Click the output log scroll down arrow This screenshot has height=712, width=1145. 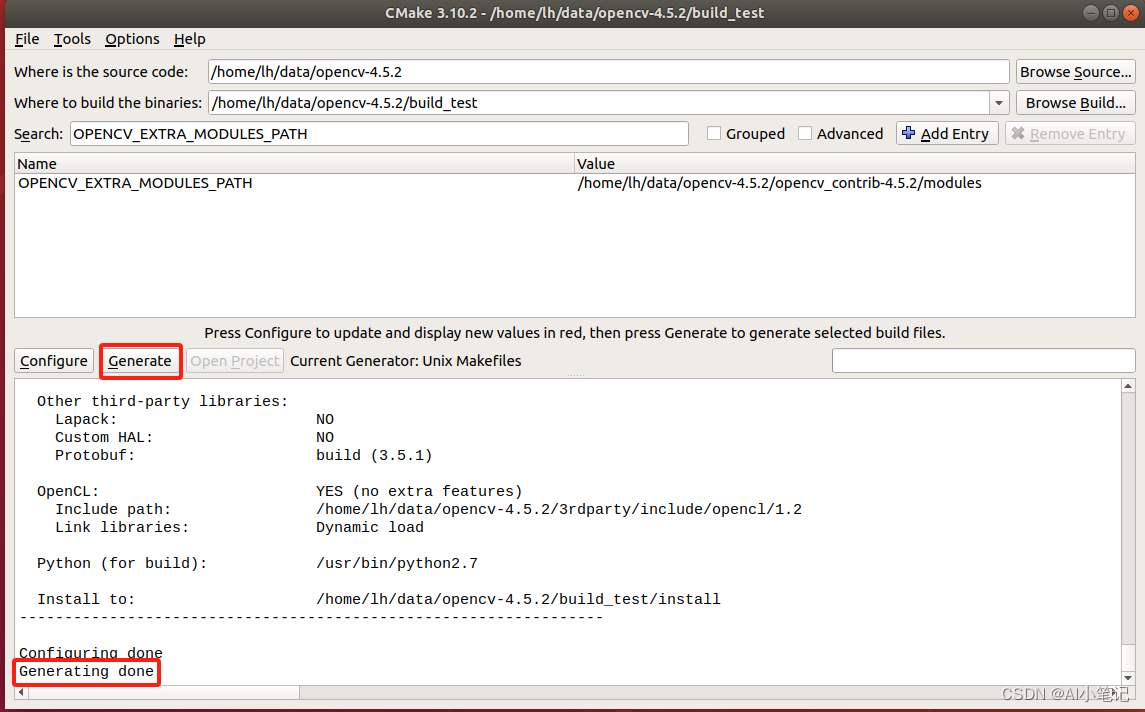coord(1128,677)
